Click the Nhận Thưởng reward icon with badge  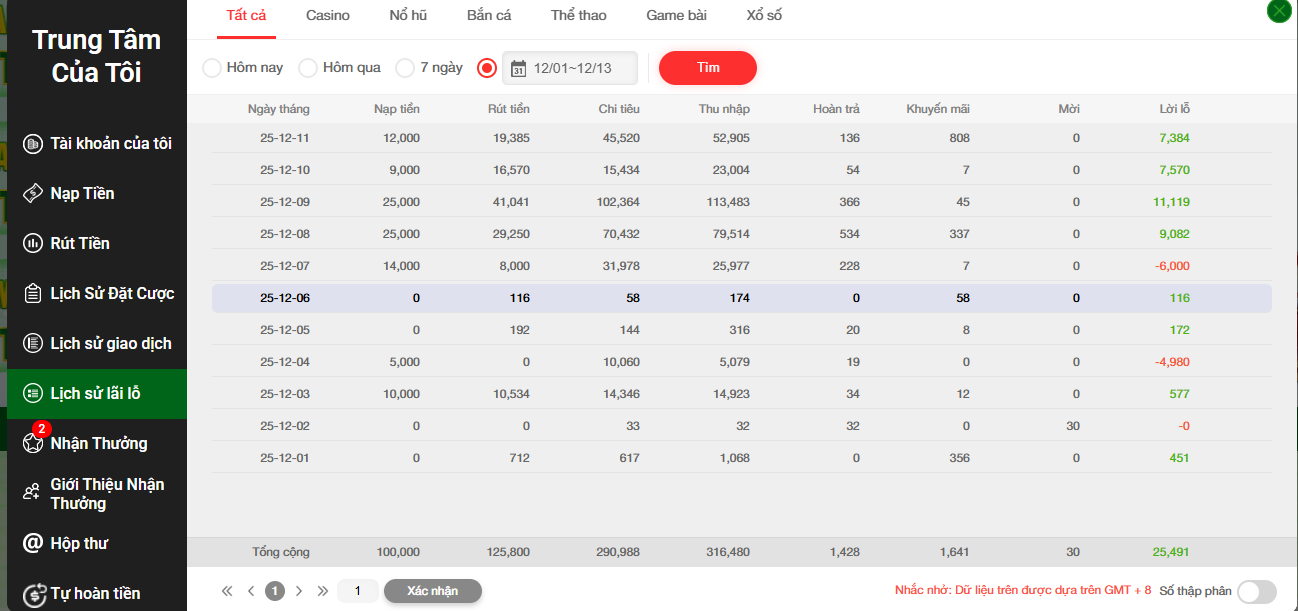pyautogui.click(x=33, y=443)
